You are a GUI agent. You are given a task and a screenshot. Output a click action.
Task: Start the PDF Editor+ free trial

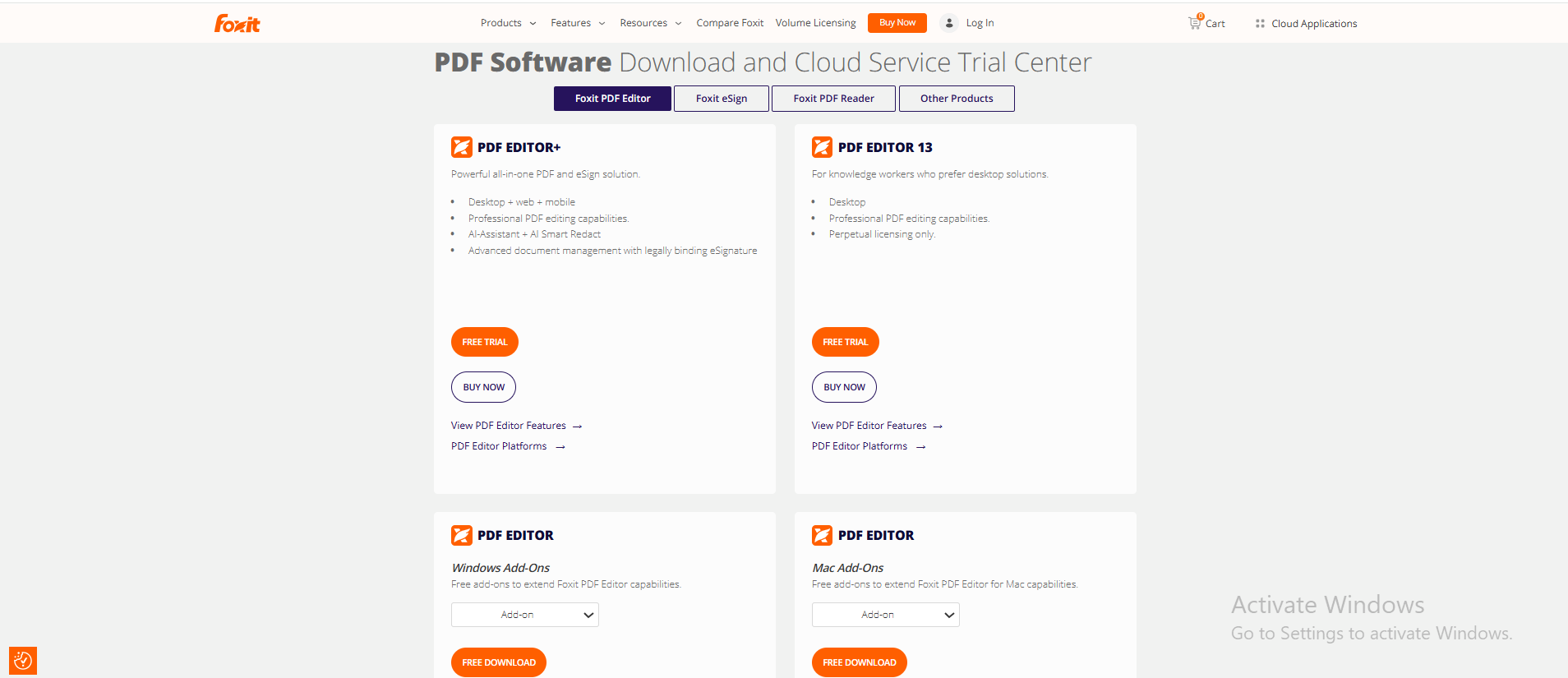484,342
